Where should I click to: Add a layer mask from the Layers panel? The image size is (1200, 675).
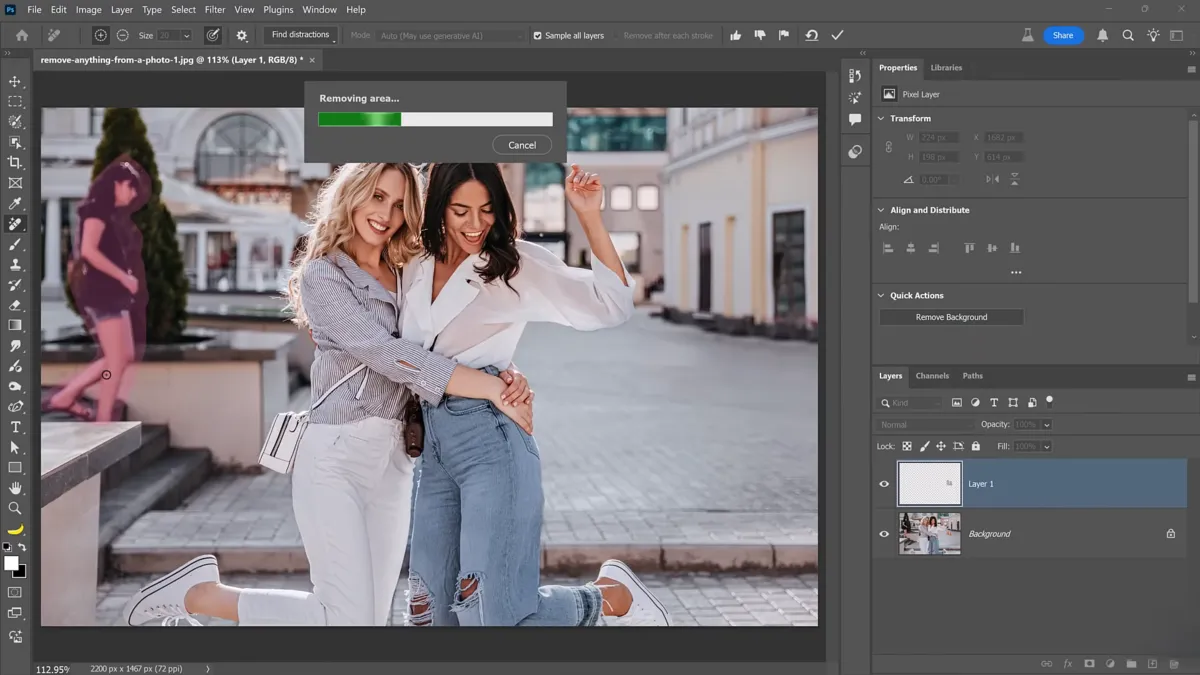[x=1089, y=663]
